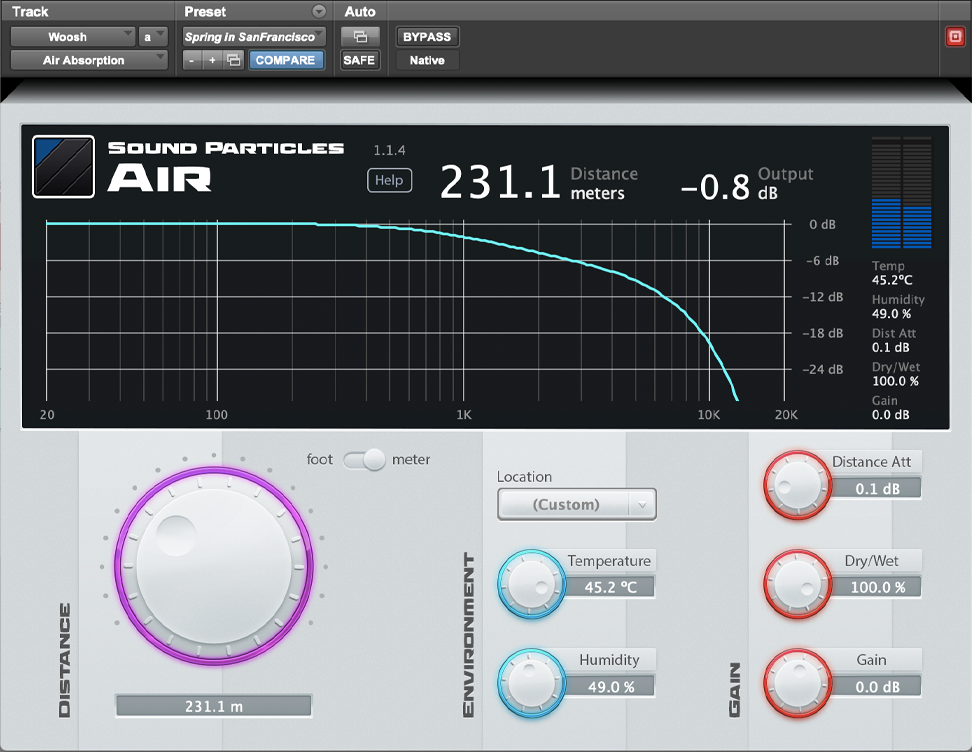972x752 pixels.
Task: Click the Distance Att knob
Action: (x=797, y=485)
